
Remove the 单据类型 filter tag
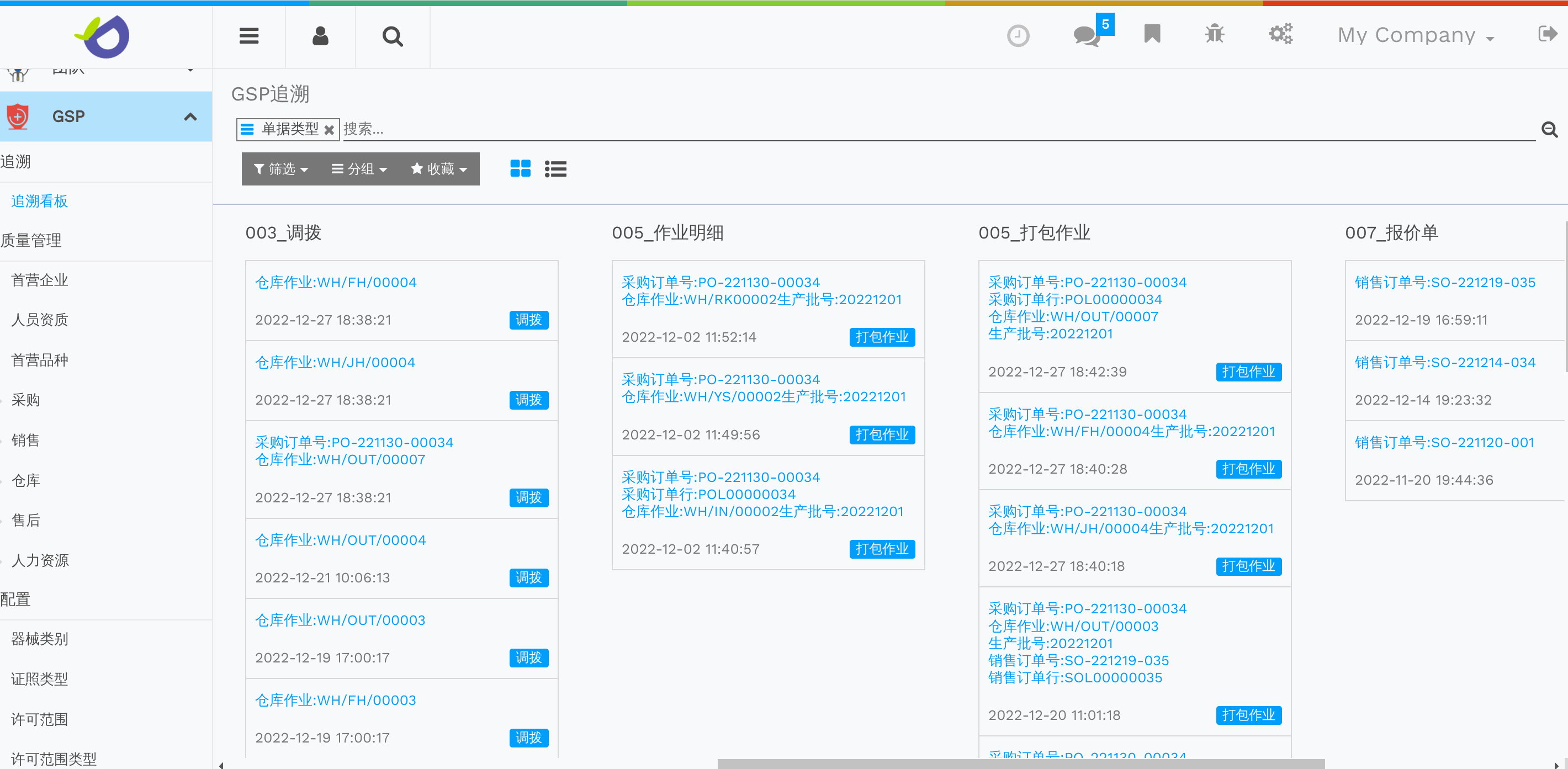[x=329, y=130]
